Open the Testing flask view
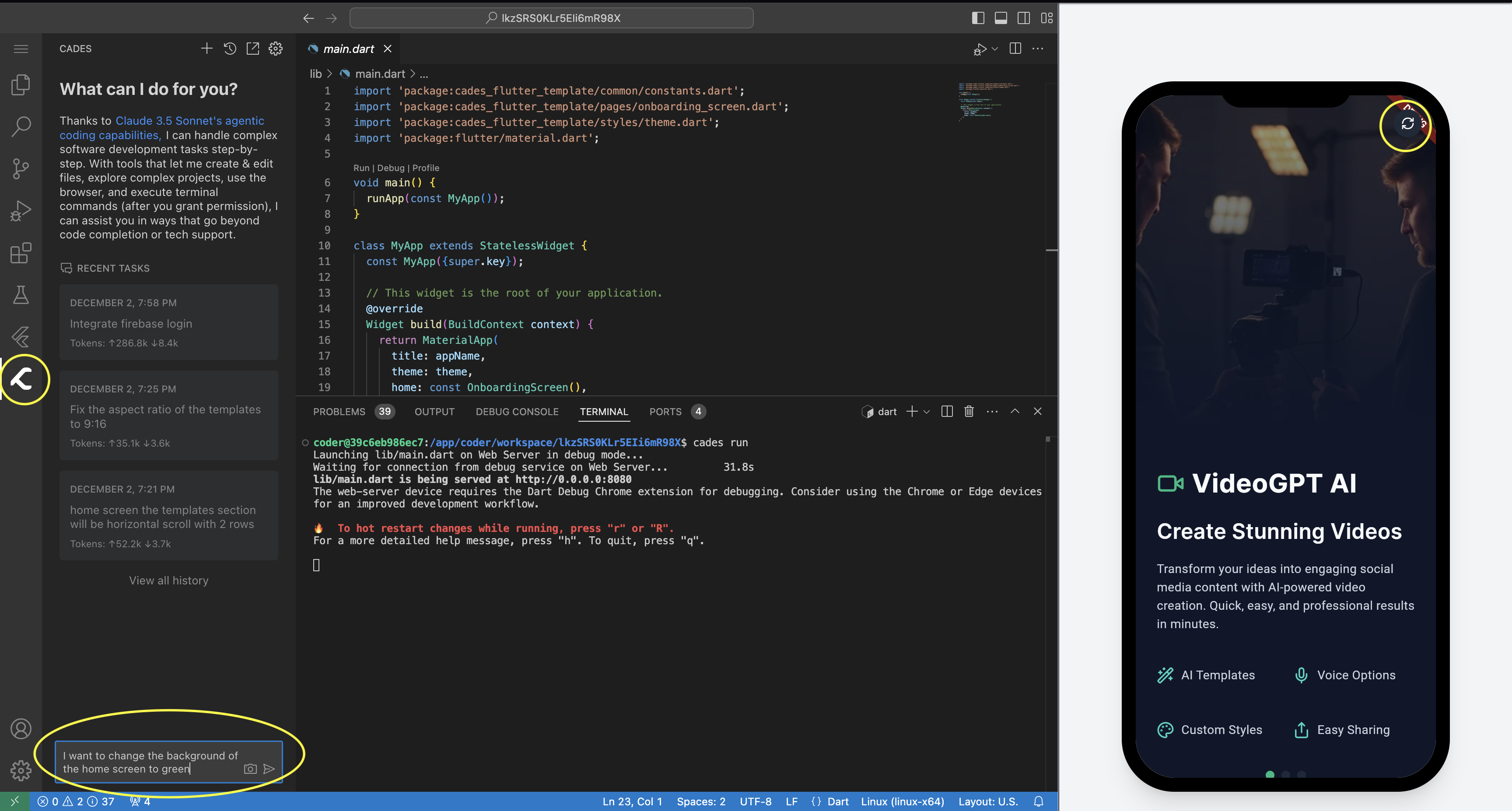This screenshot has height=811, width=1512. (21, 294)
